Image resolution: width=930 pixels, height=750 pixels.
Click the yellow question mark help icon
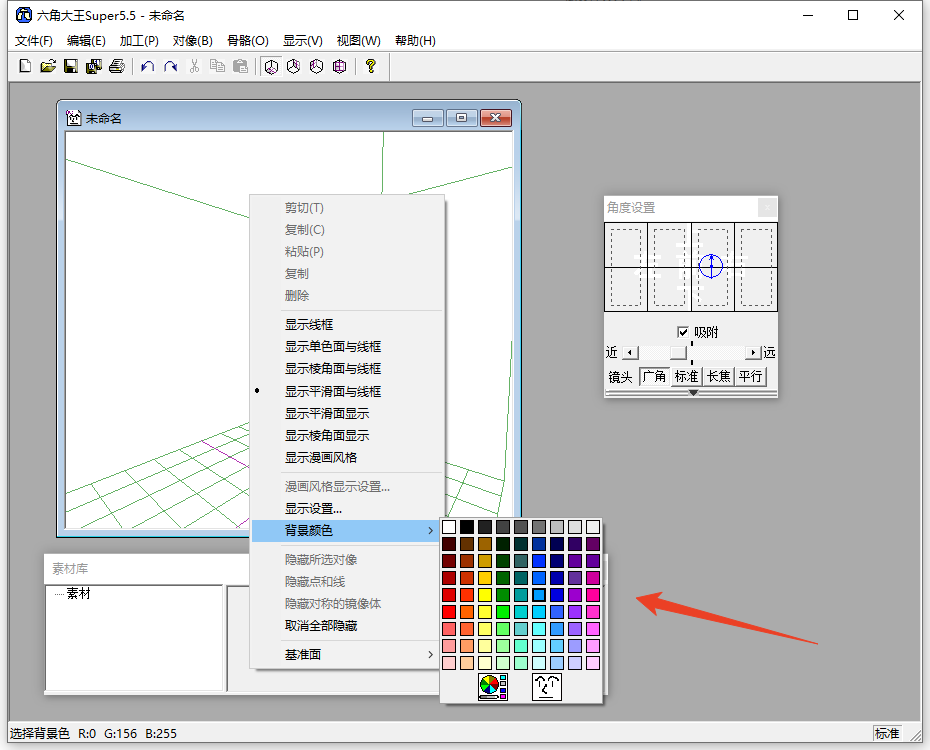click(x=370, y=67)
